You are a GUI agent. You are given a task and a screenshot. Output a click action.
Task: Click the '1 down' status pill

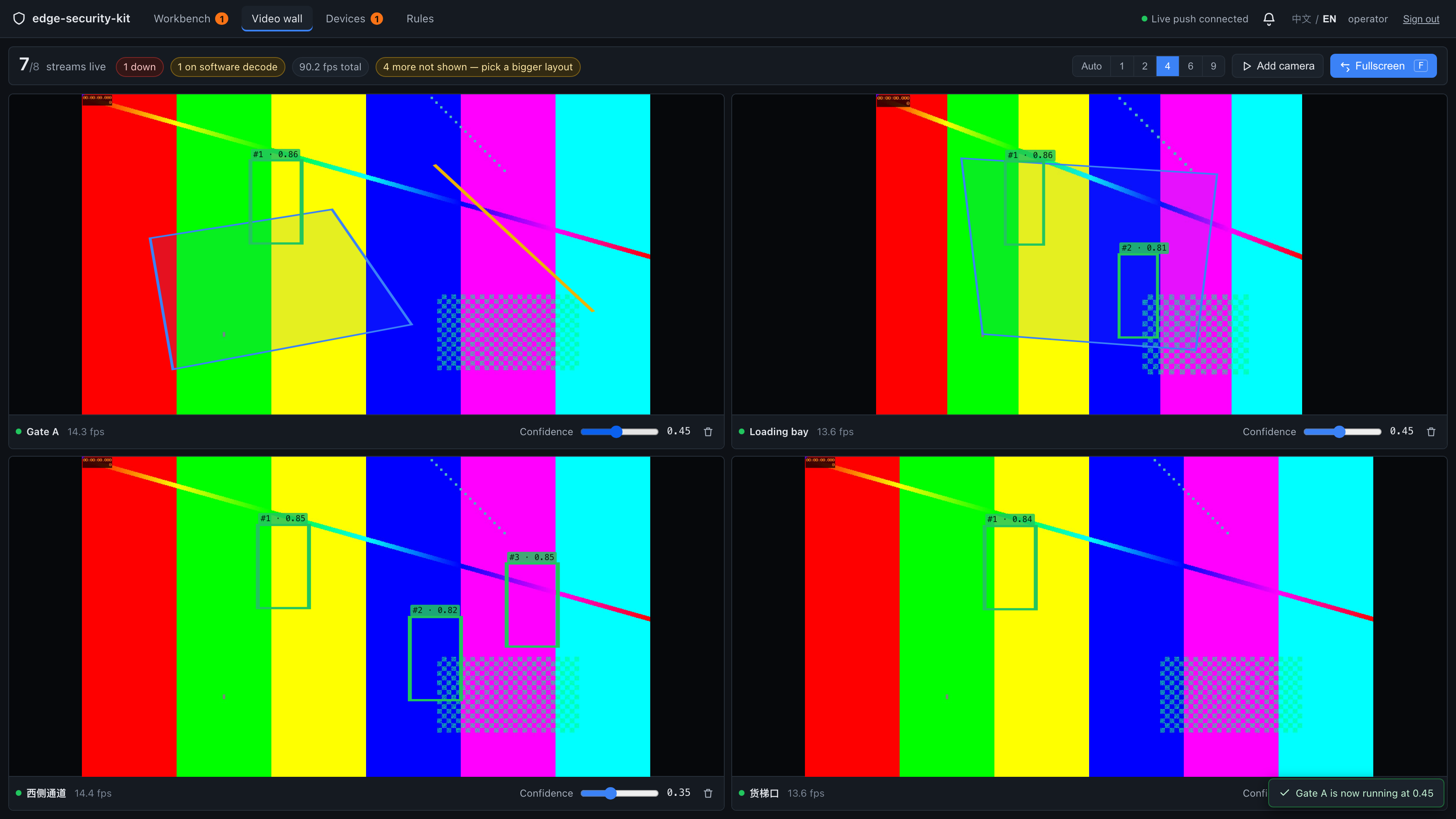click(x=140, y=67)
